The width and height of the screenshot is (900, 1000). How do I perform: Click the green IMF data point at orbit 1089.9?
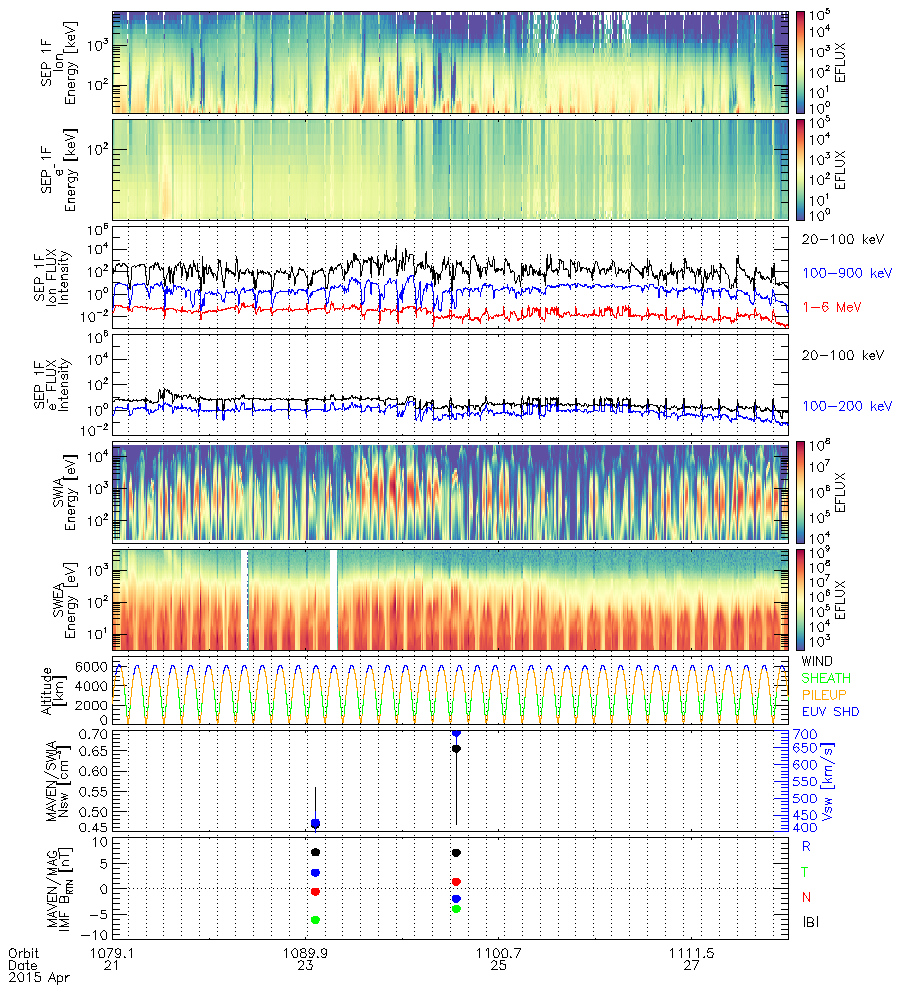tap(315, 919)
